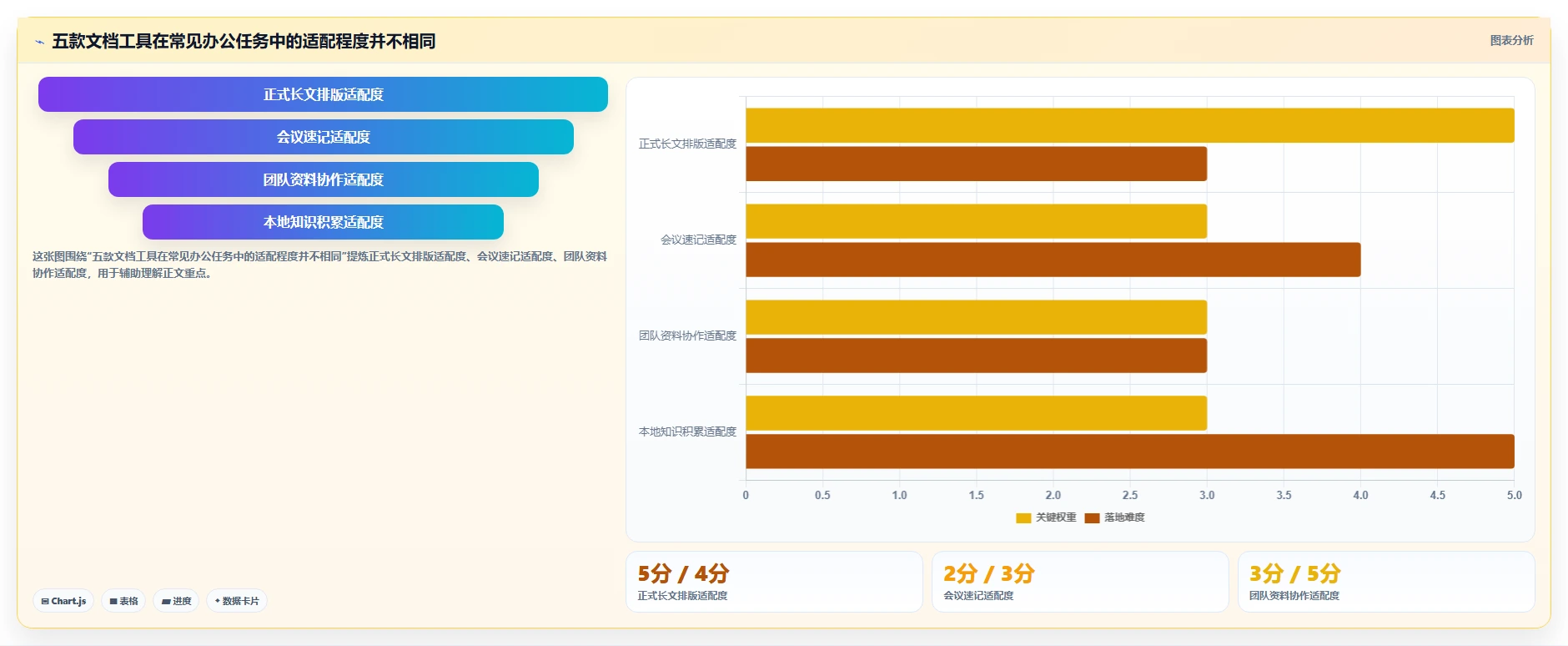Select the 本地知识积累适配度 funnel bar

pos(323,222)
